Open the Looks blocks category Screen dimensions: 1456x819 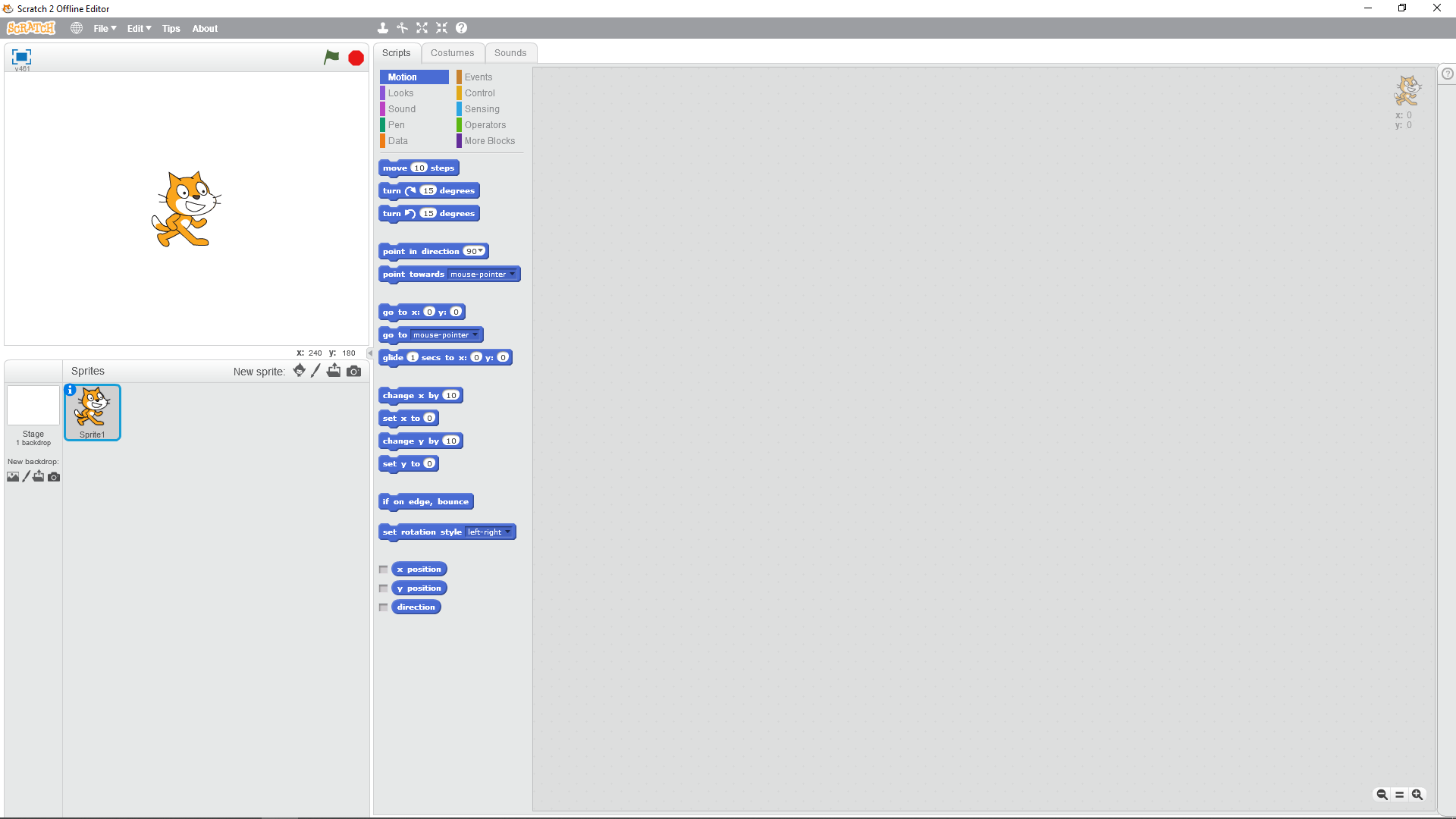402,92
